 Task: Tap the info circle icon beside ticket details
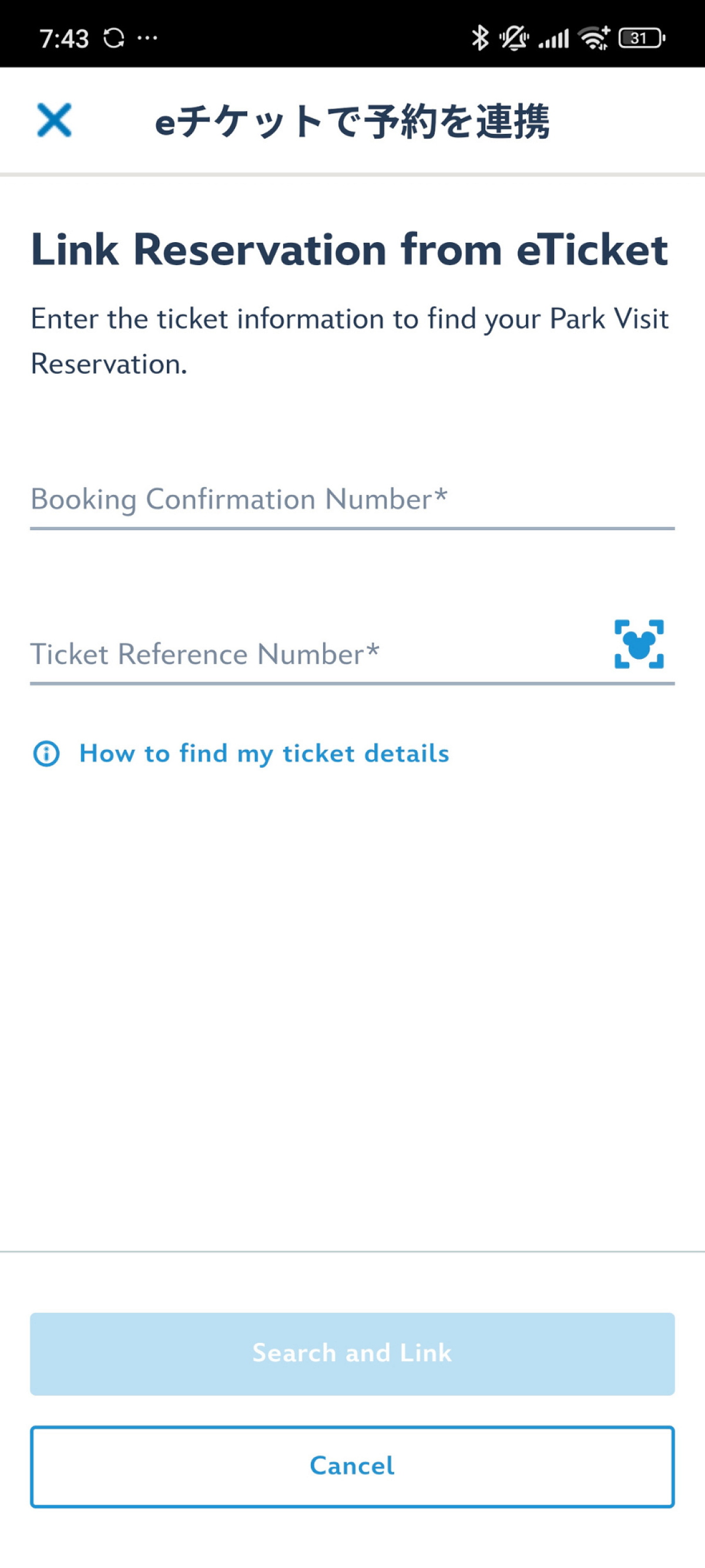[46, 753]
